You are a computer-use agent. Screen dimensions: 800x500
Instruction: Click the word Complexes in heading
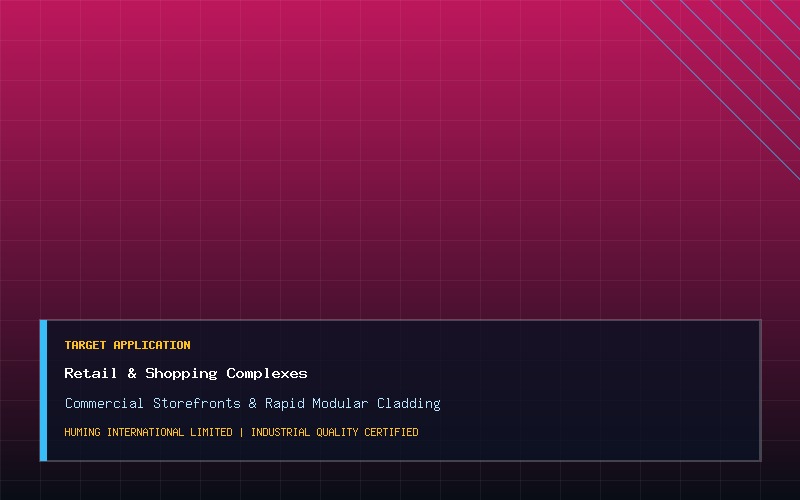(267, 373)
